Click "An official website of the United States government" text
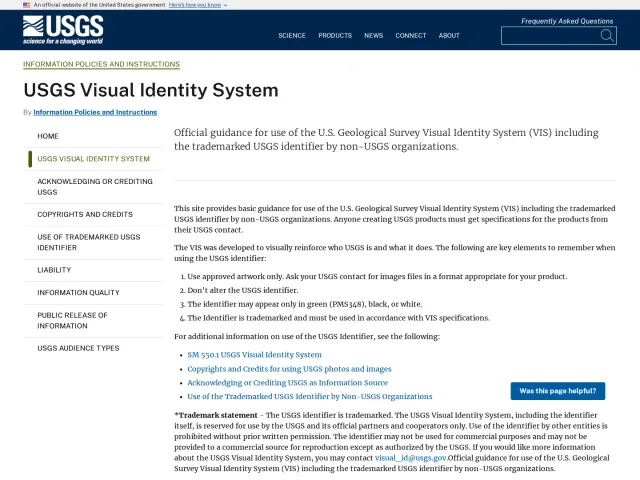640x480 pixels. click(99, 5)
